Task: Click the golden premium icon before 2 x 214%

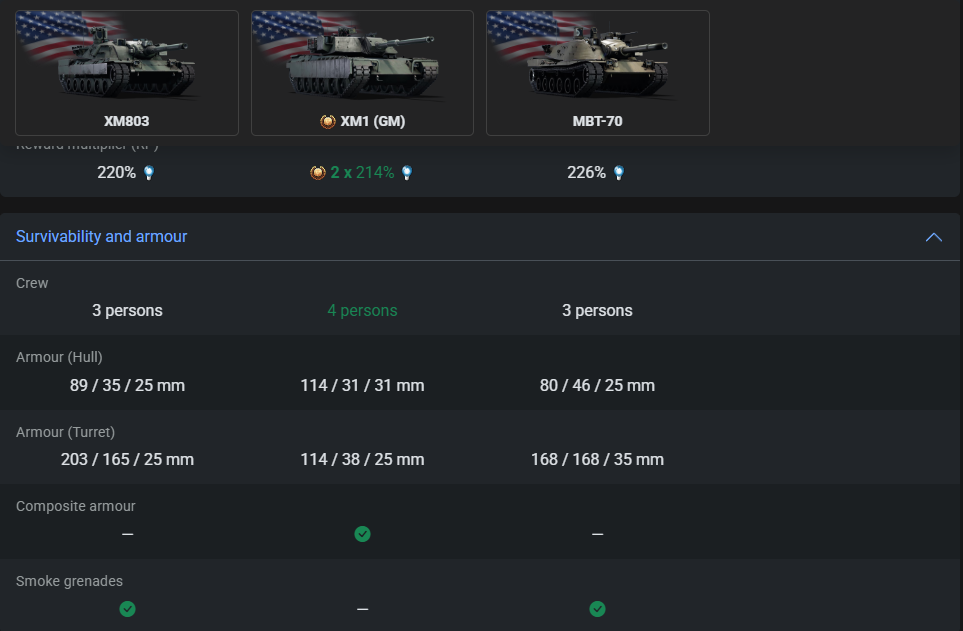Action: [318, 173]
